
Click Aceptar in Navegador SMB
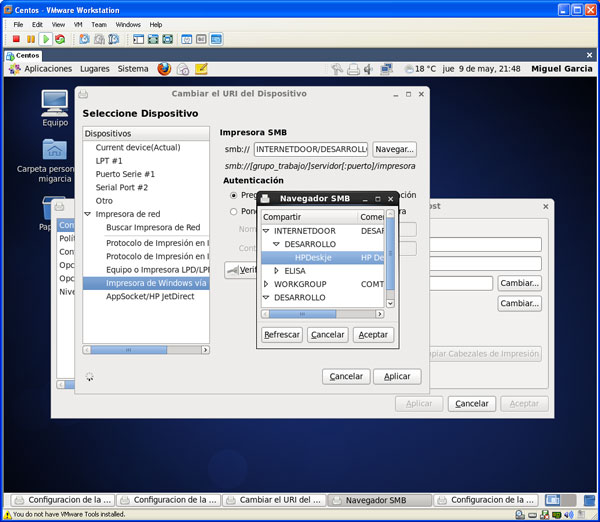point(373,335)
